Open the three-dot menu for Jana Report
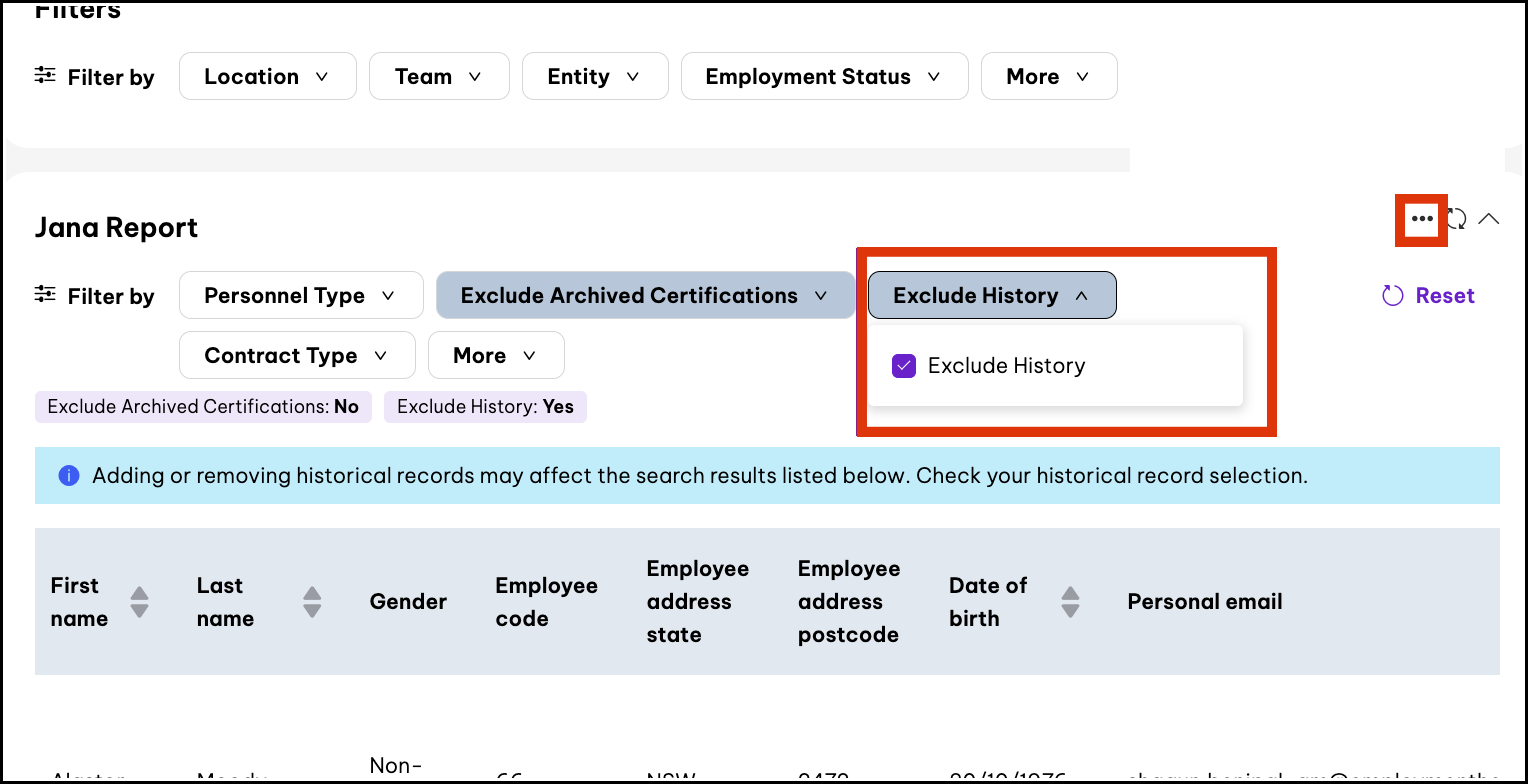 coord(1421,219)
